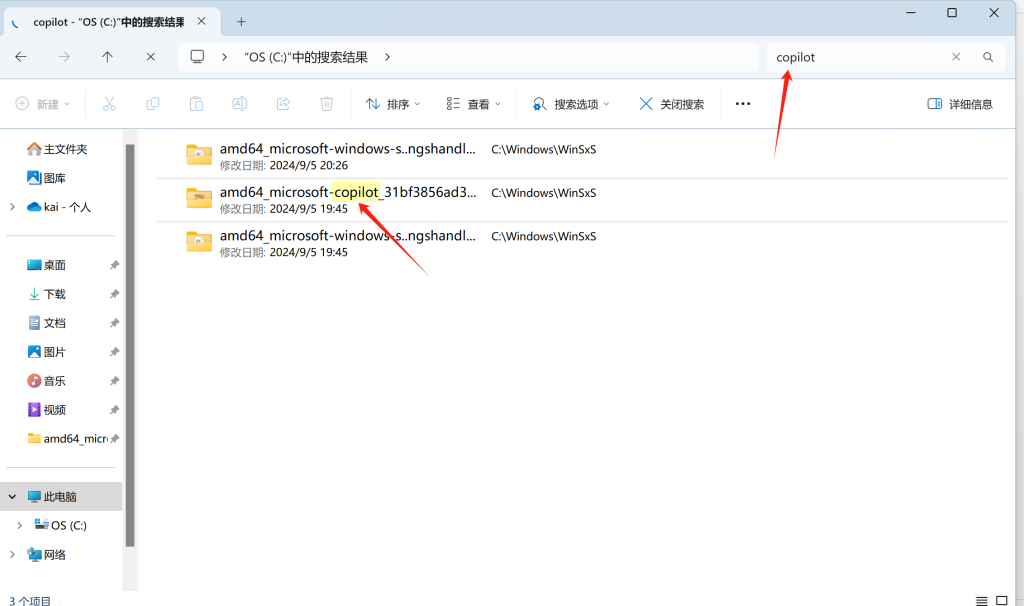The width and height of the screenshot is (1024, 606).
Task: Select the Rename icon on the toolbar
Action: (x=239, y=103)
